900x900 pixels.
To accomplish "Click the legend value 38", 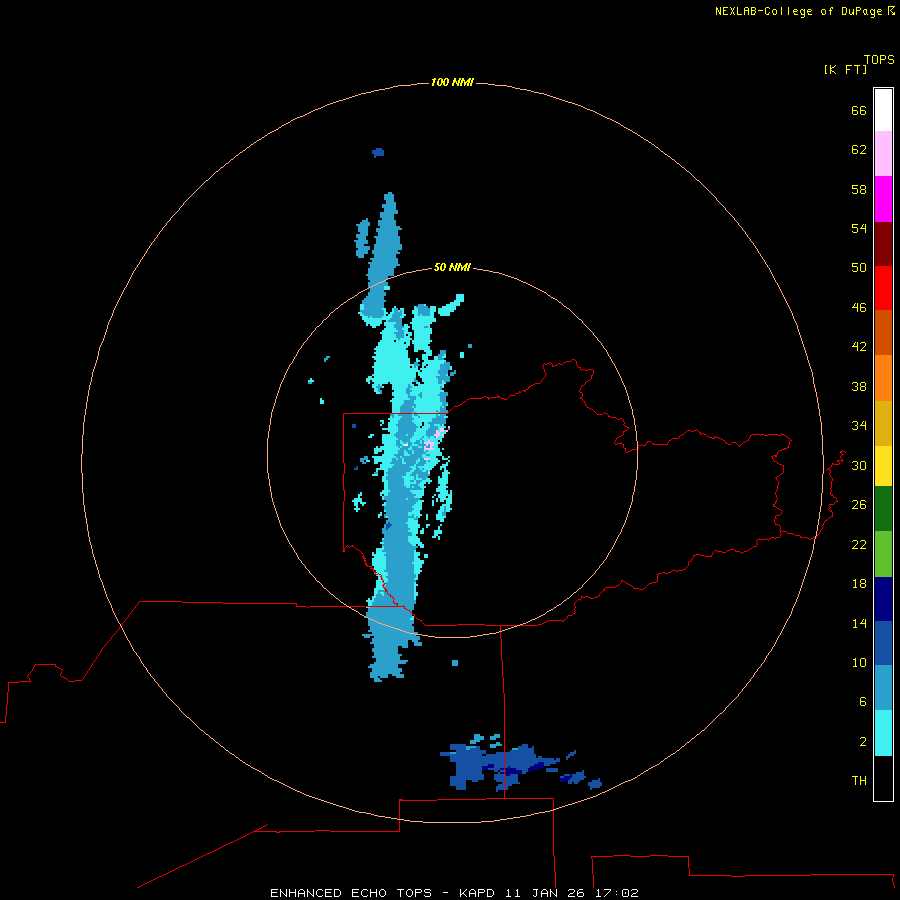I will 859,386.
